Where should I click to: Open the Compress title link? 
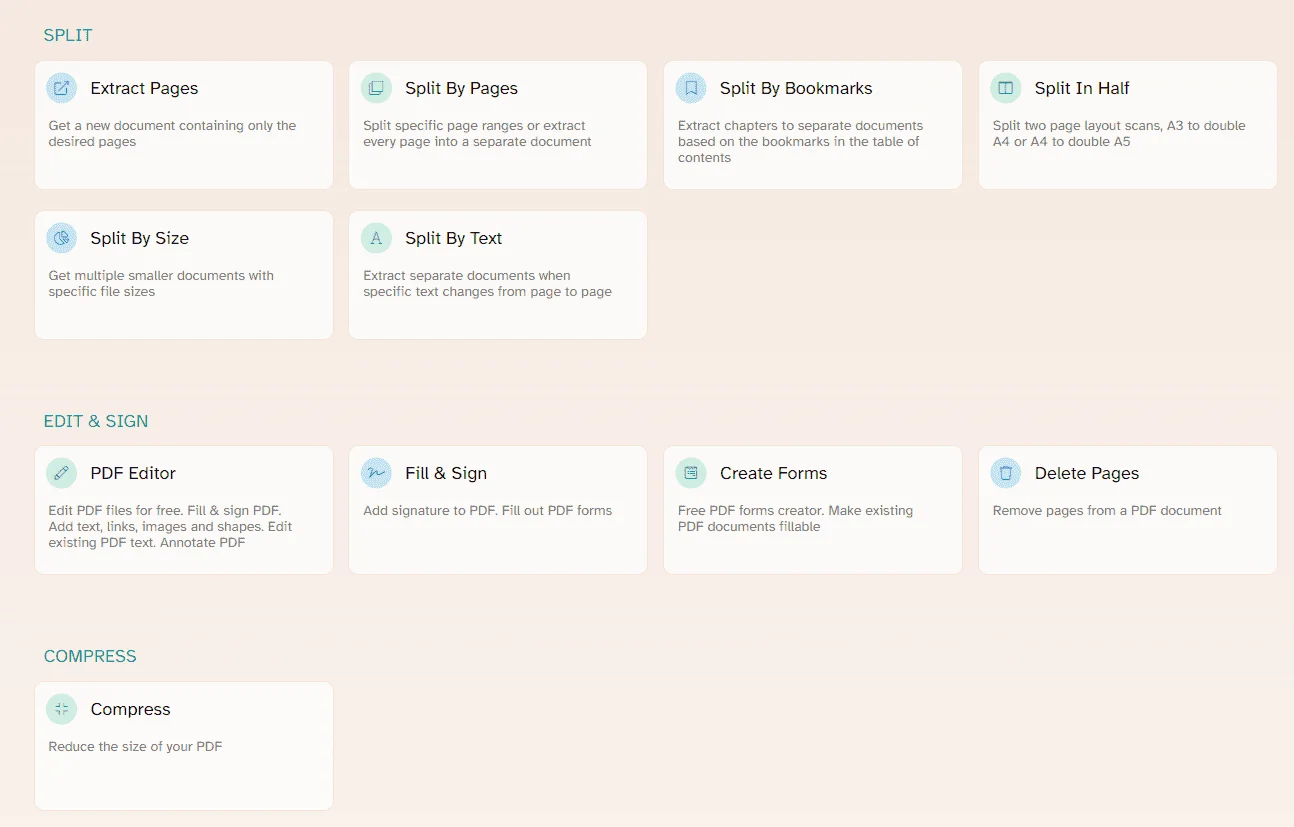pyautogui.click(x=130, y=709)
